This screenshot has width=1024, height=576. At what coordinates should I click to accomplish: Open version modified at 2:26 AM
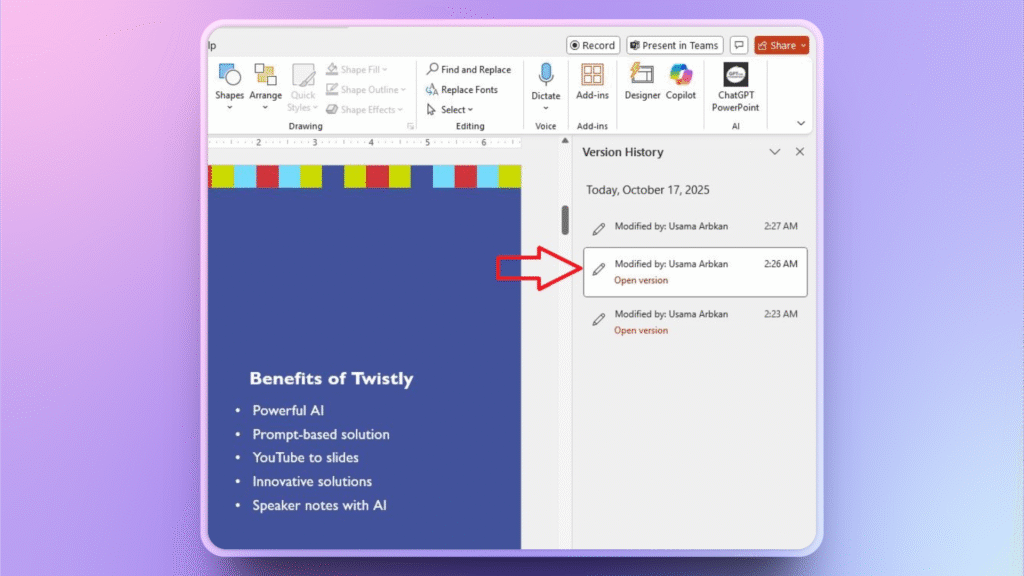pyautogui.click(x=641, y=280)
